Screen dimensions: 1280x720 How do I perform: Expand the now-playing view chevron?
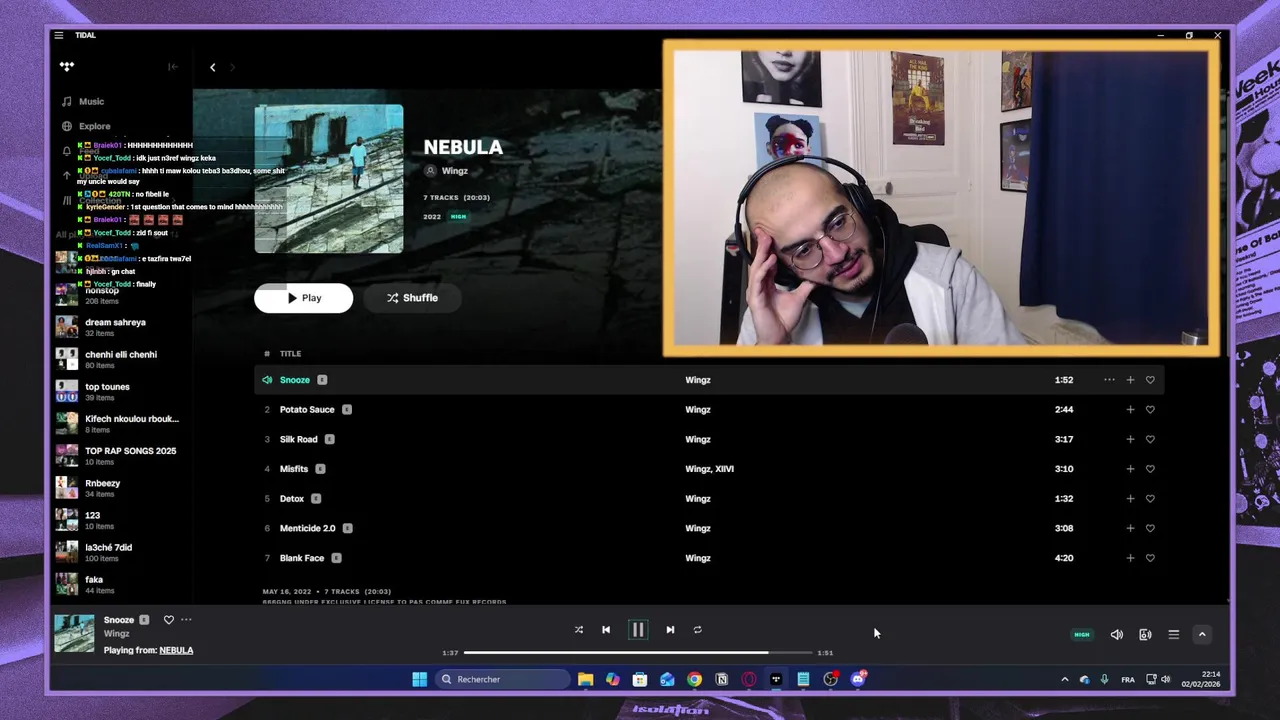click(x=1202, y=634)
